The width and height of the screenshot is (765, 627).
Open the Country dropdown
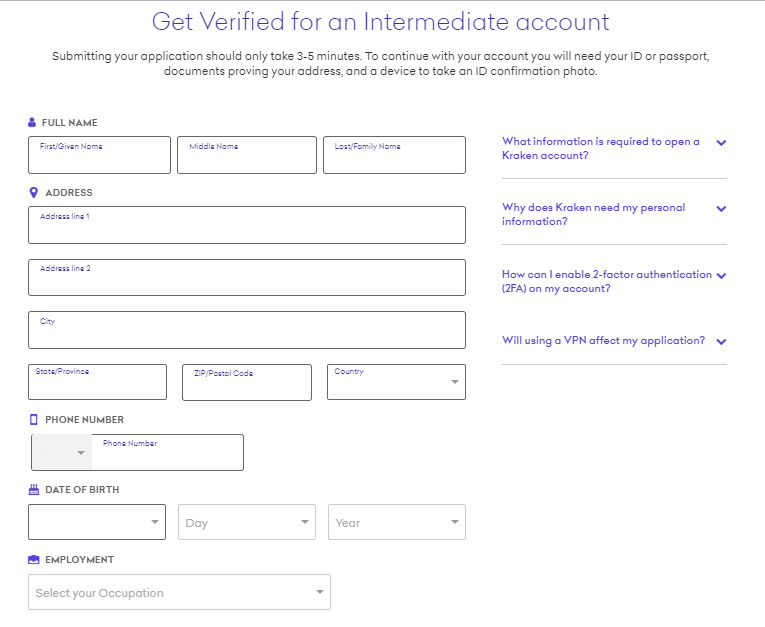[x=396, y=382]
